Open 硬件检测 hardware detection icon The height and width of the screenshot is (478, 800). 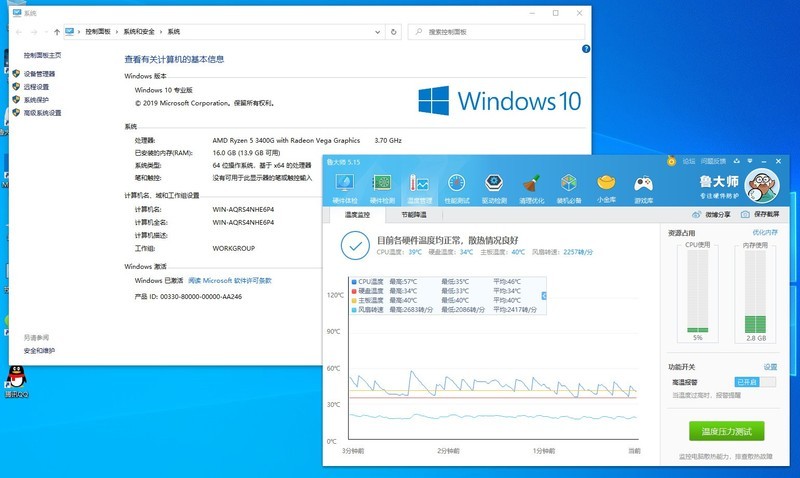[x=382, y=188]
